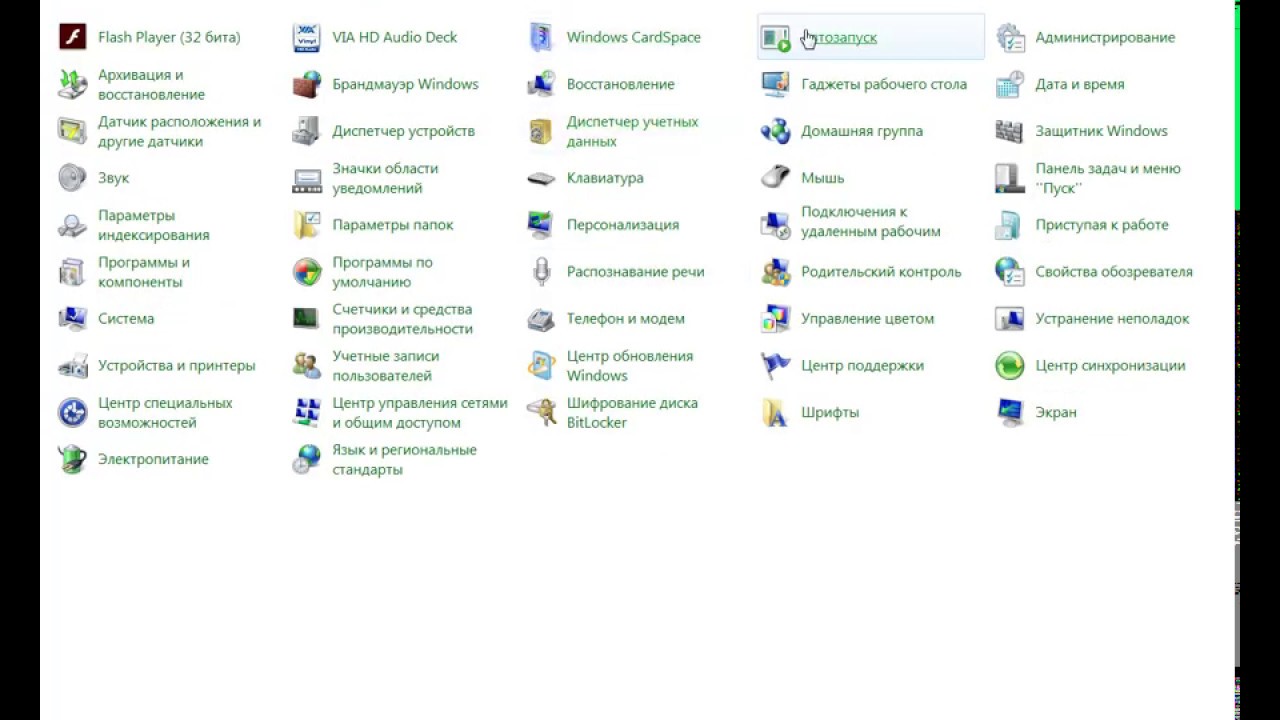The width and height of the screenshot is (1280, 720).
Task: Click Параметры папок link
Action: (392, 225)
